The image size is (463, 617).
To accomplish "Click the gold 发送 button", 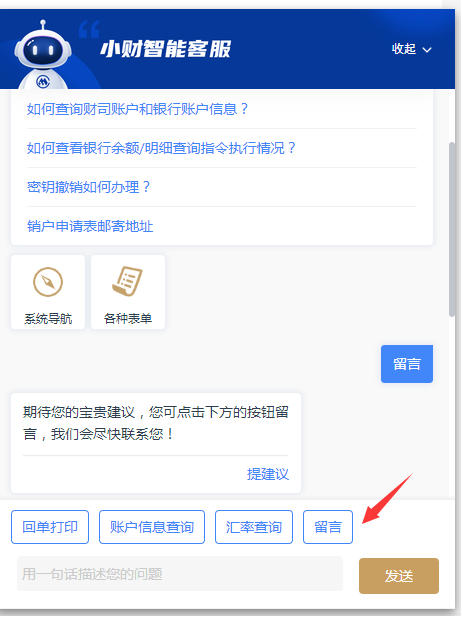I will click(x=399, y=576).
